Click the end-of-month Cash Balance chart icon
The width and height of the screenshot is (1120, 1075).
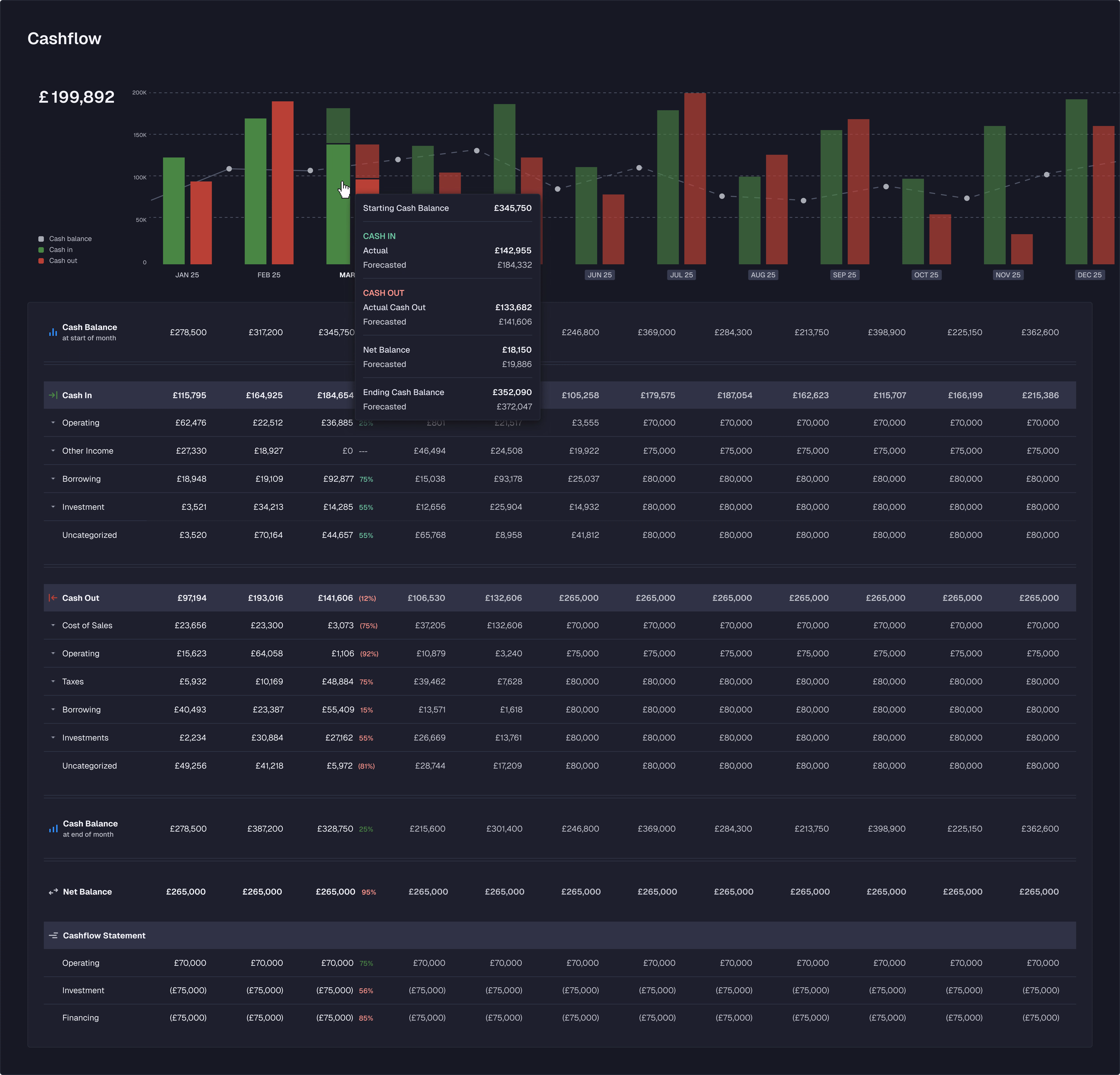point(53,829)
